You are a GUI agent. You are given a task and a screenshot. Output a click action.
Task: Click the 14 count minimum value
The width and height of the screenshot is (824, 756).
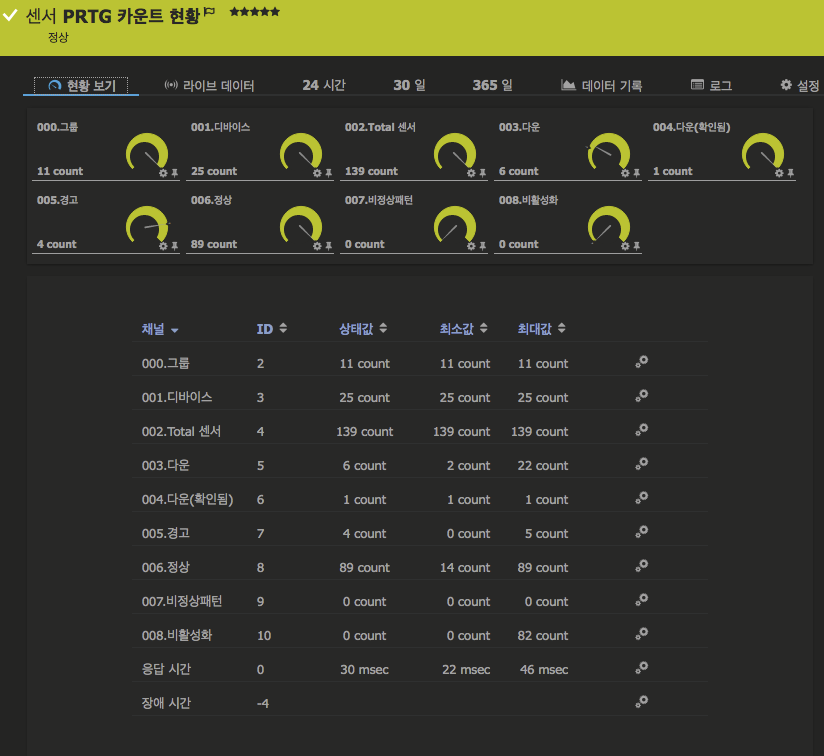coord(465,568)
